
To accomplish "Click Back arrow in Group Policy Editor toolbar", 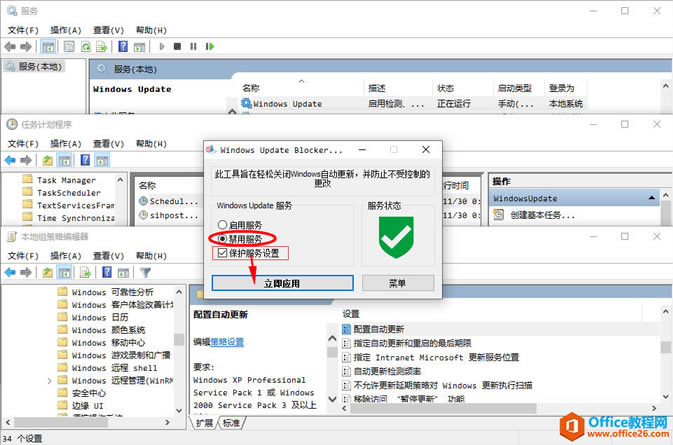I will [x=10, y=272].
